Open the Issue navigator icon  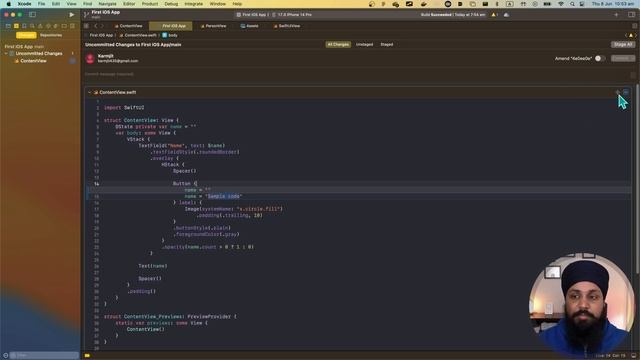40,26
